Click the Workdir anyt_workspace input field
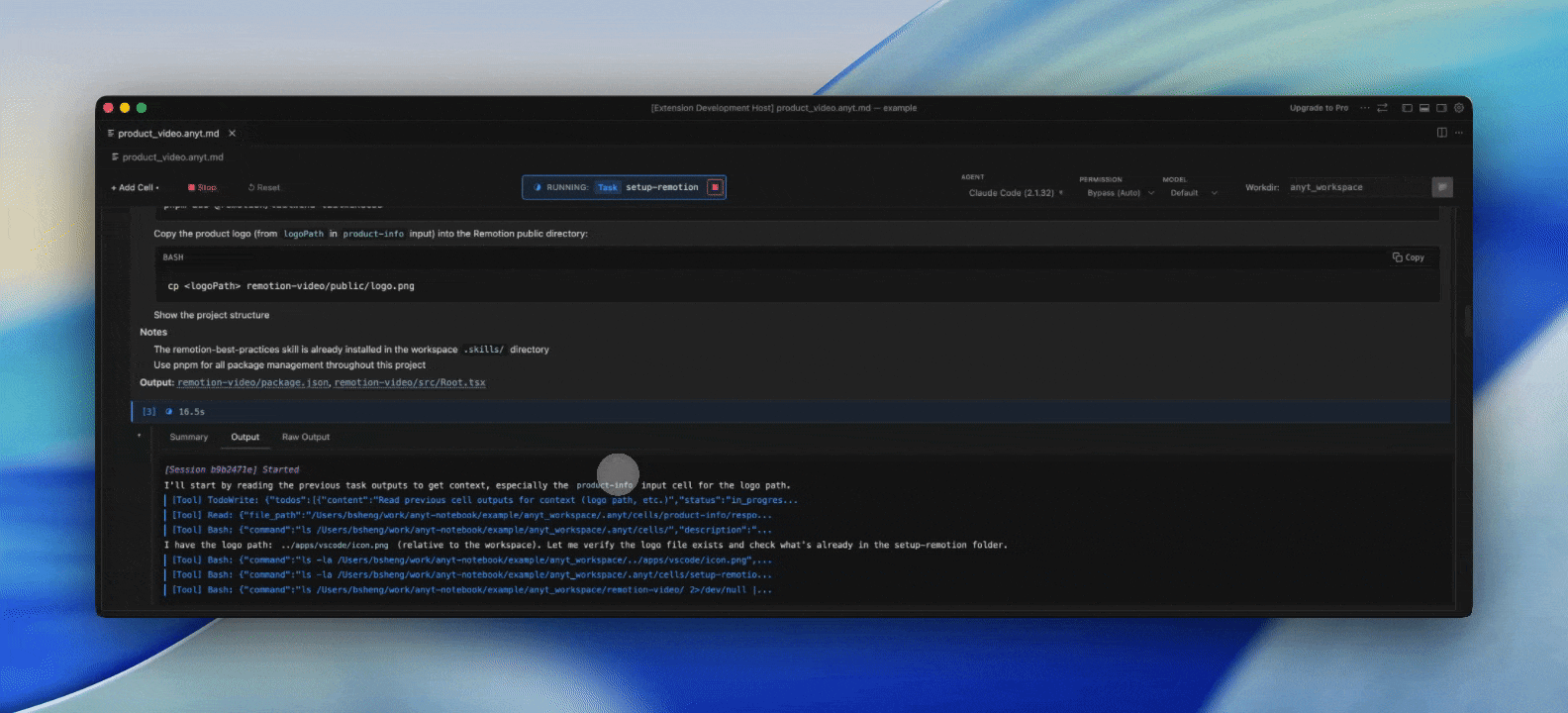 [x=1356, y=187]
